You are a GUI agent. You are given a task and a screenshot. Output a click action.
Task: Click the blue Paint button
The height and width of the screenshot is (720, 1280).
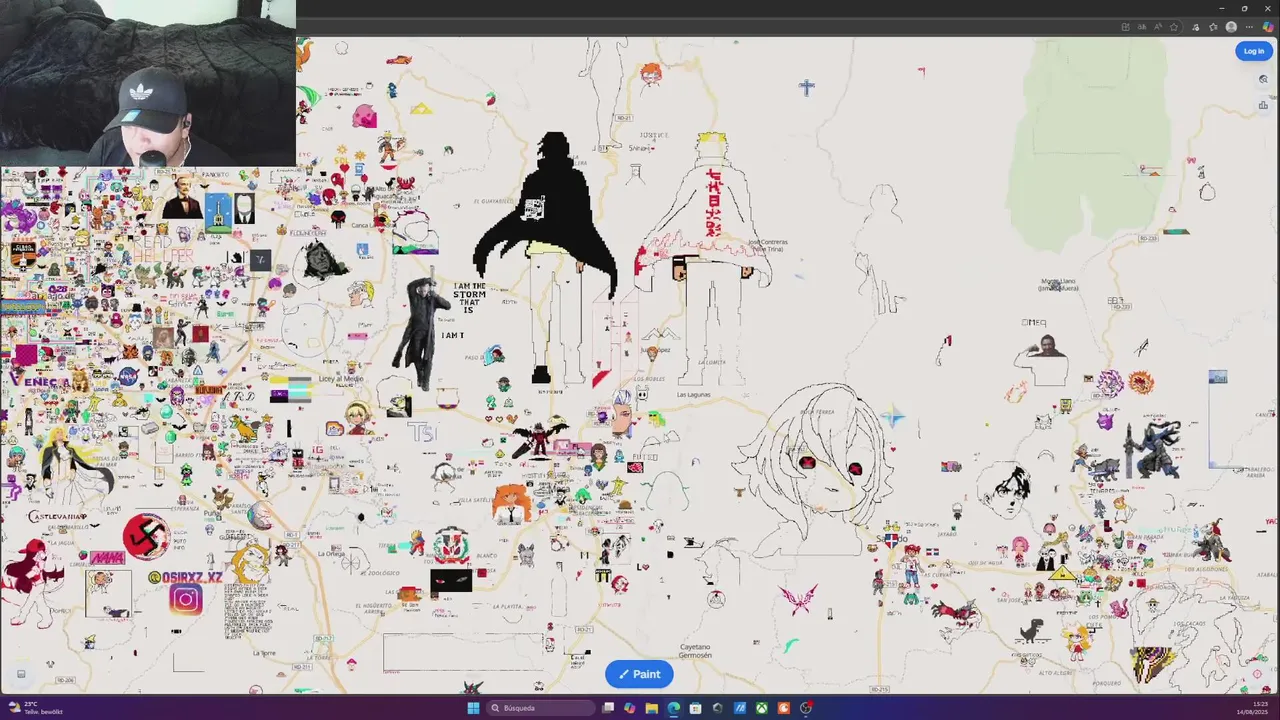pyautogui.click(x=639, y=674)
